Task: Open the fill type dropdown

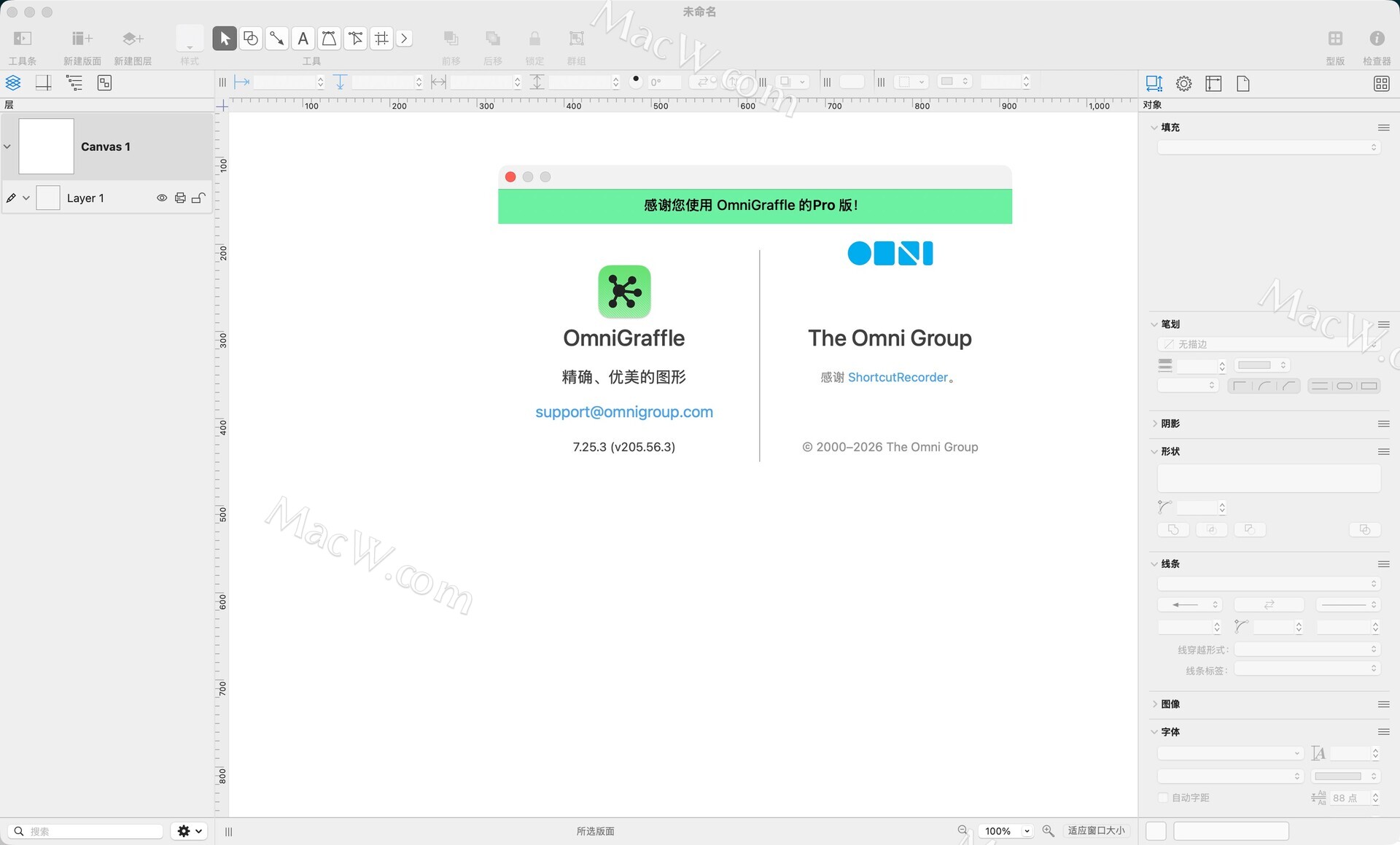Action: [x=1269, y=147]
